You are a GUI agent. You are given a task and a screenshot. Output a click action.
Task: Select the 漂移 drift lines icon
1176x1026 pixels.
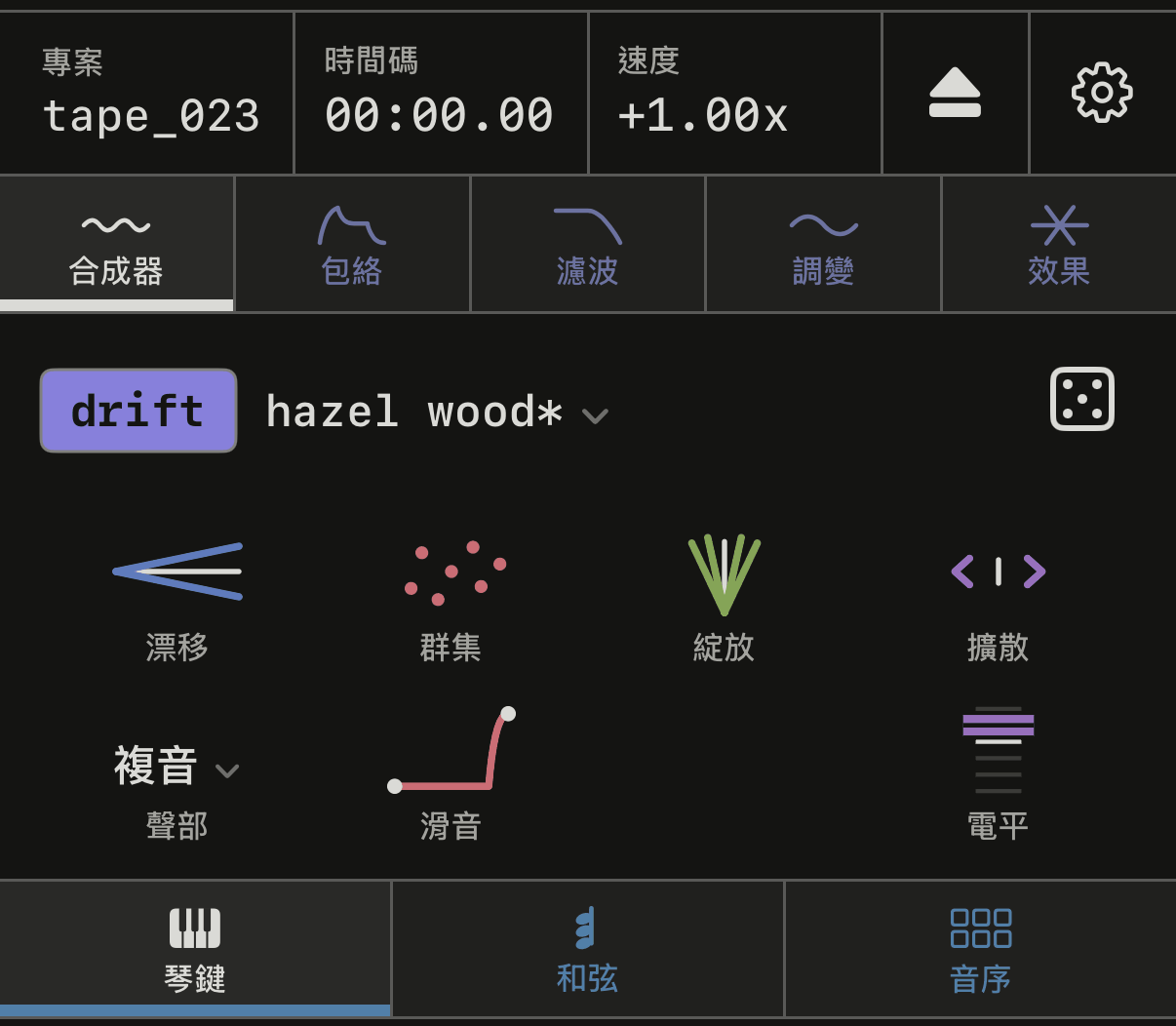click(x=177, y=572)
